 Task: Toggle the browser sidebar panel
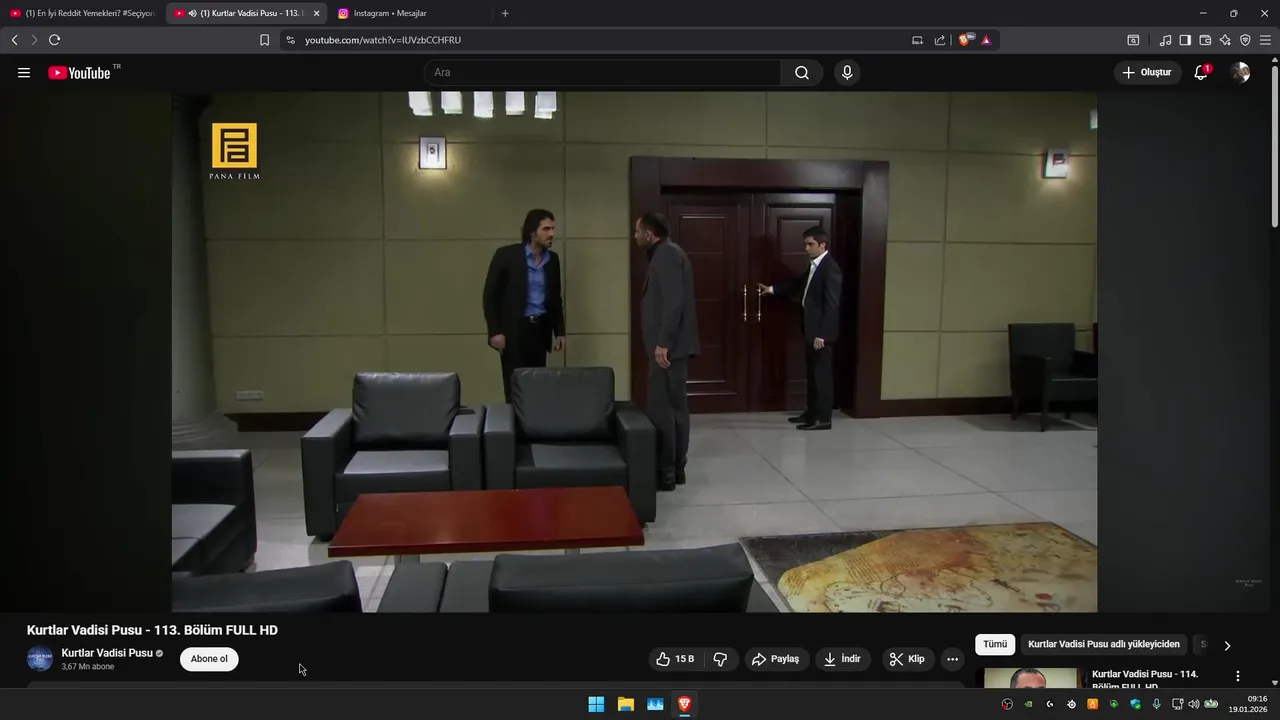1185,40
